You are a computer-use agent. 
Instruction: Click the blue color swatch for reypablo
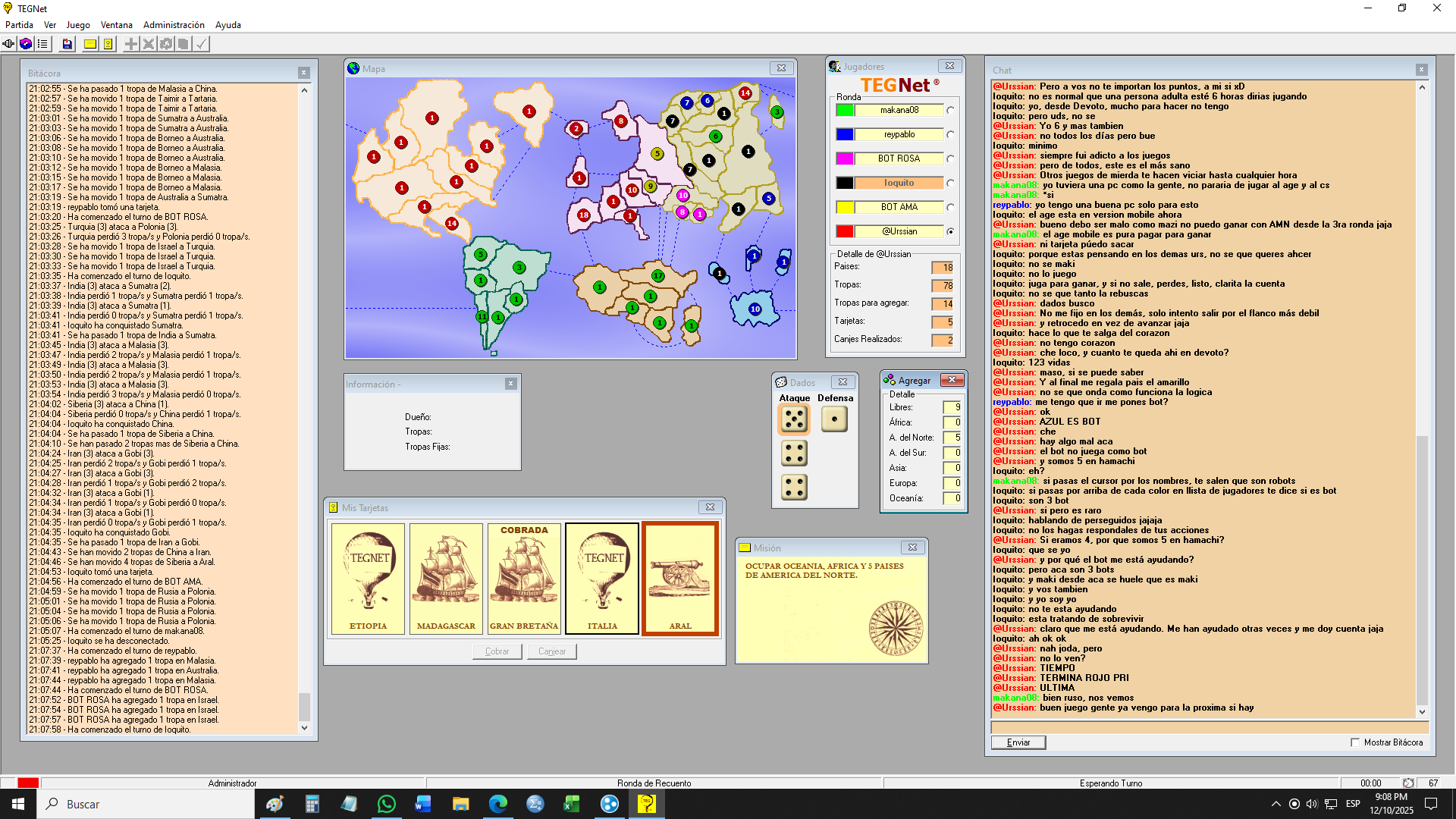coord(844,134)
